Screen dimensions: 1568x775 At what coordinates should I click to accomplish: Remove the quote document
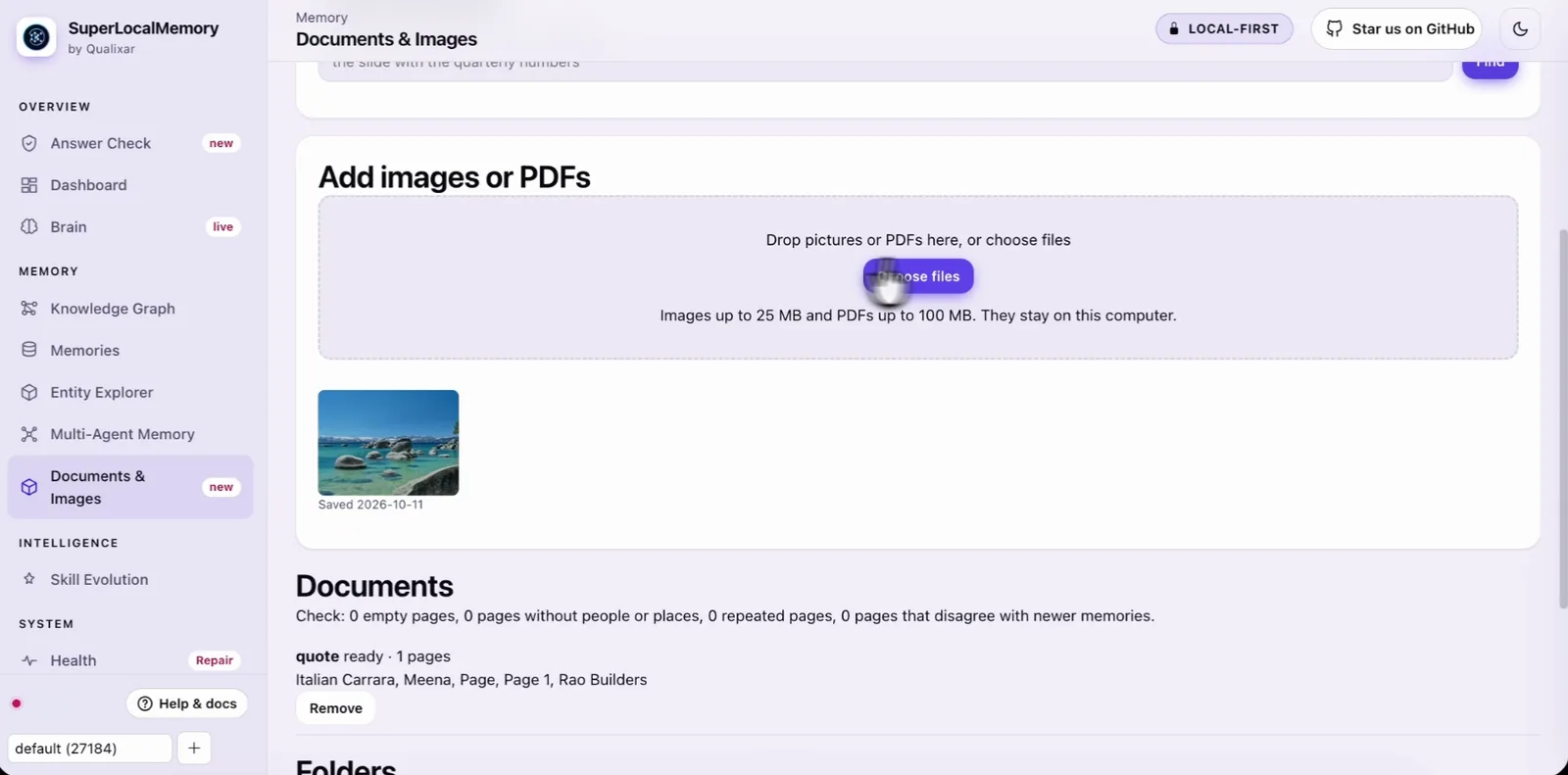(x=335, y=708)
